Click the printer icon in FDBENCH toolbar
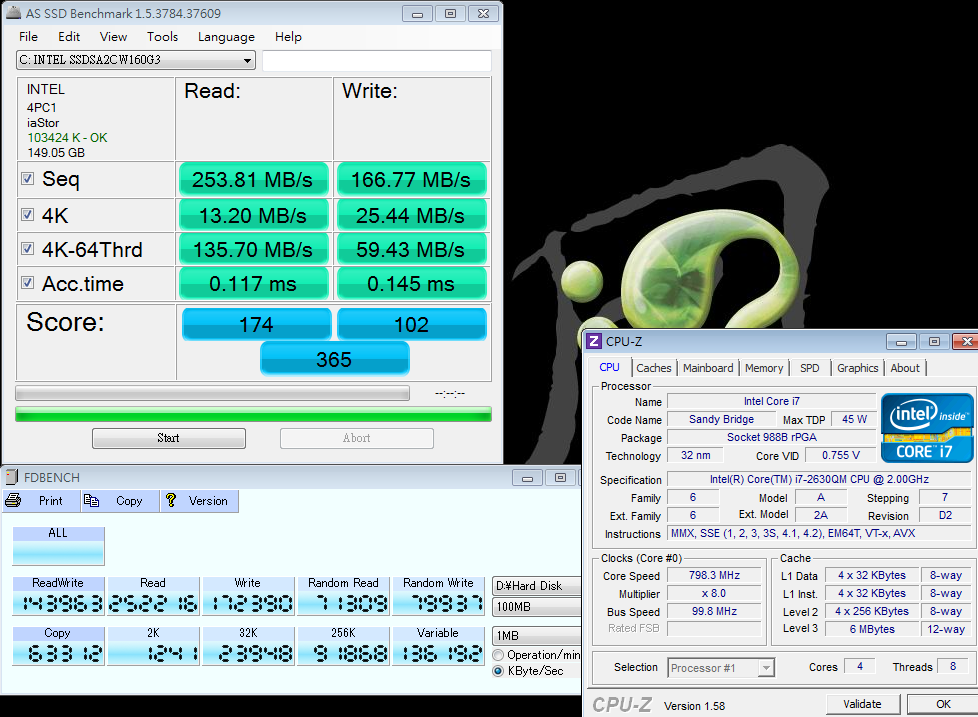 13,500
